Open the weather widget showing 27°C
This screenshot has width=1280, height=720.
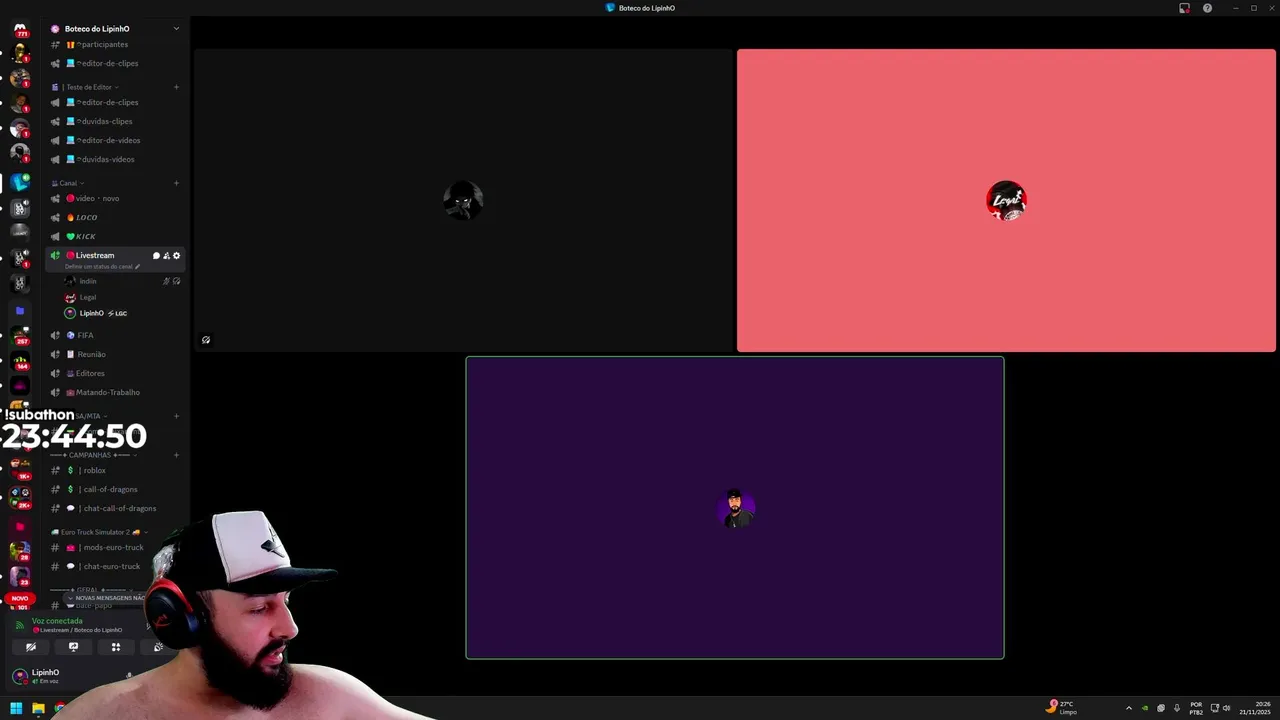(1062, 707)
